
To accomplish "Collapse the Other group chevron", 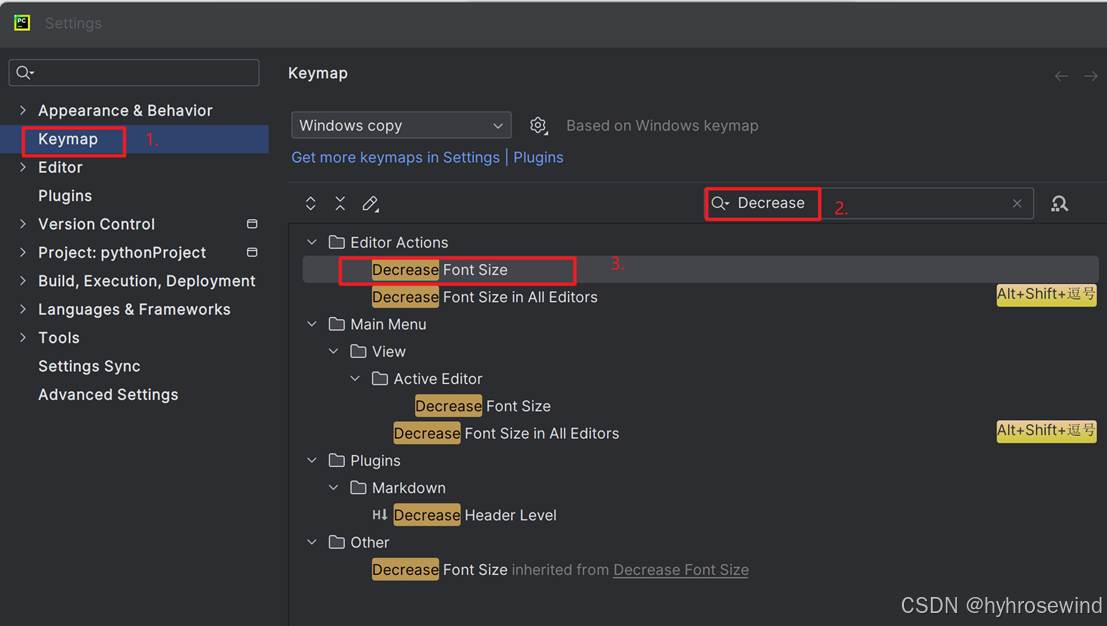I will (x=312, y=542).
